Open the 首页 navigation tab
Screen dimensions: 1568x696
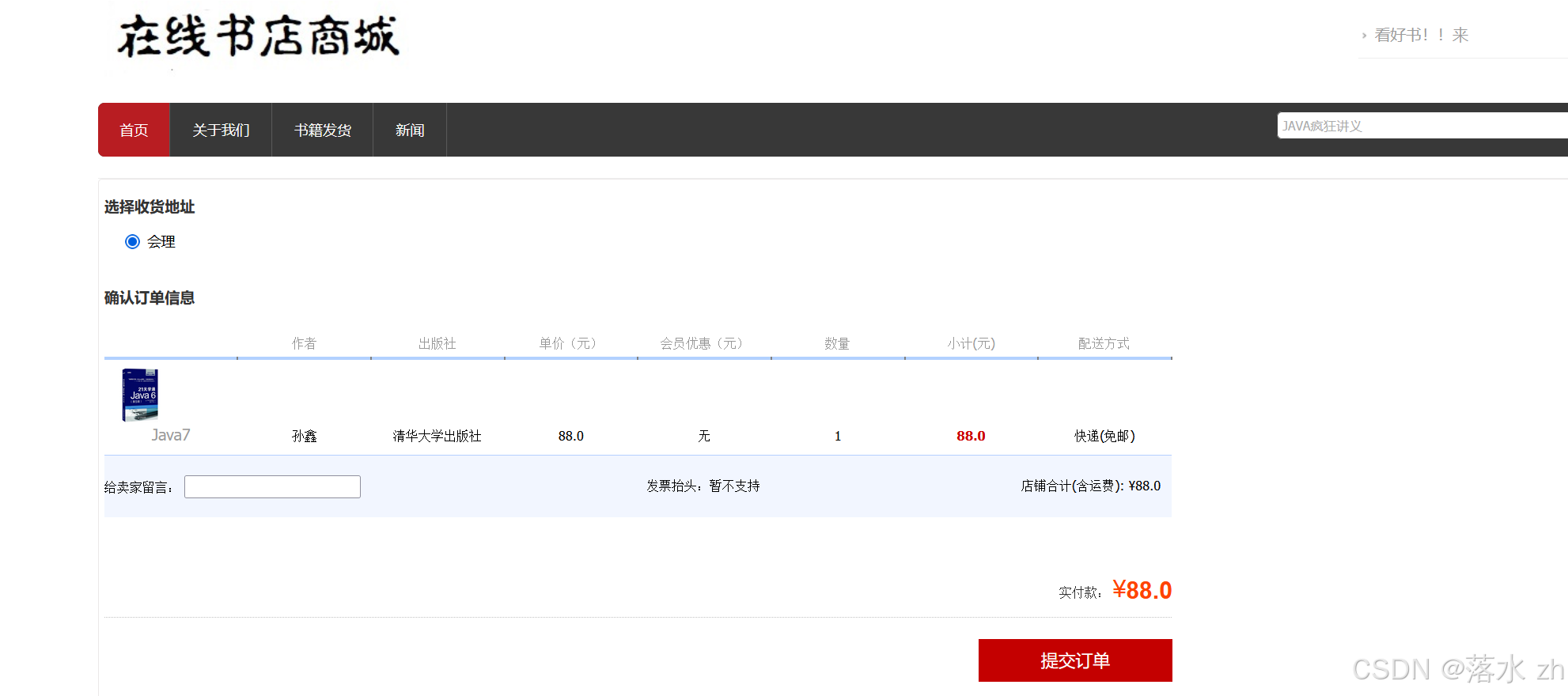[x=134, y=130]
